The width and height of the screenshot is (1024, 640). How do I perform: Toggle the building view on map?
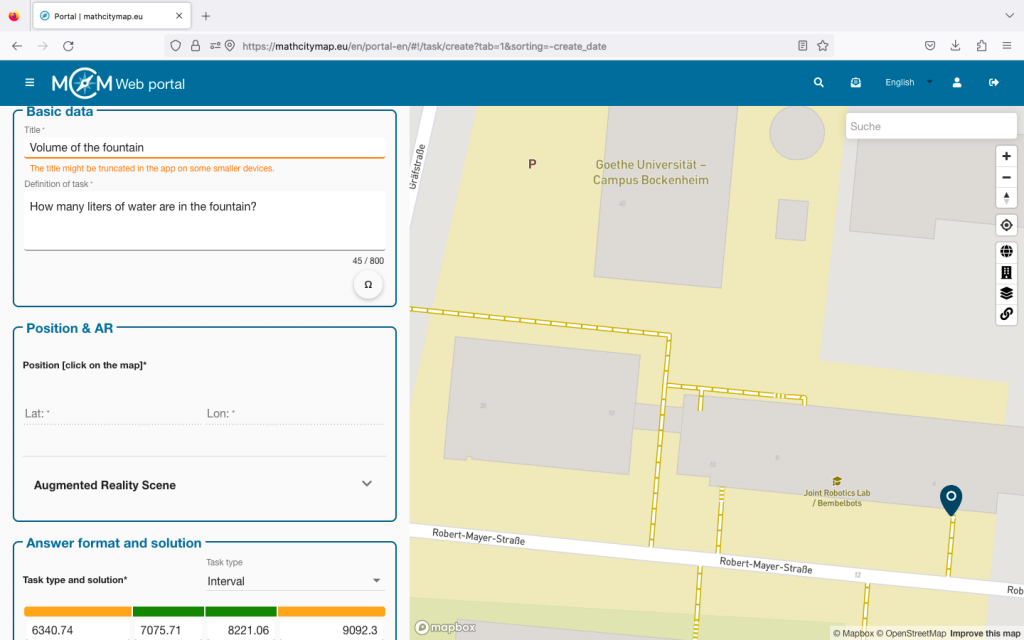[x=1006, y=272]
